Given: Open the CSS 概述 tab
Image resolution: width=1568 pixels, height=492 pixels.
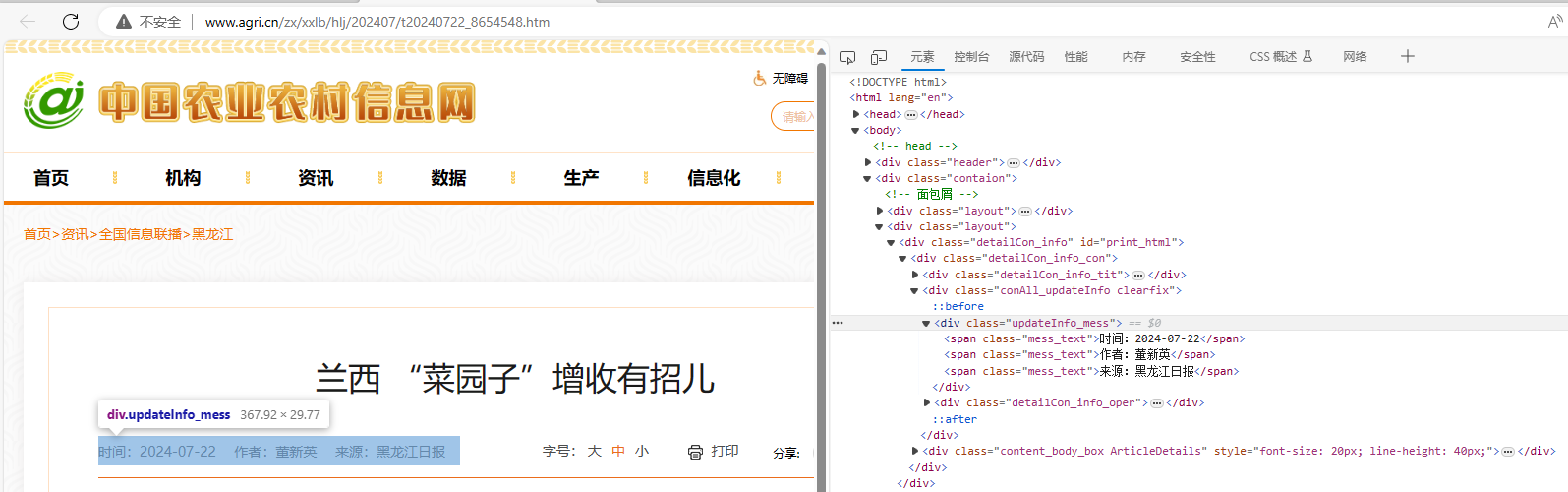Looking at the screenshot, I should [1281, 57].
